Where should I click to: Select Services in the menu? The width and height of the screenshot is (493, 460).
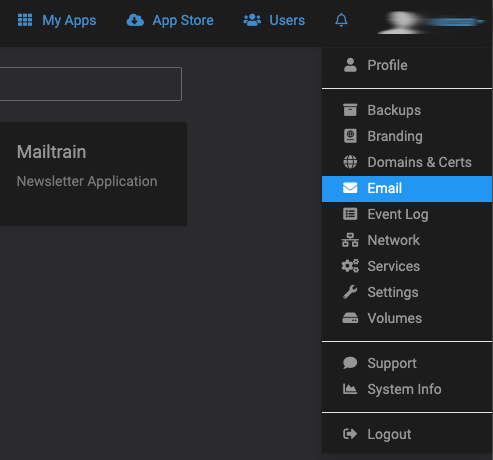click(407, 266)
